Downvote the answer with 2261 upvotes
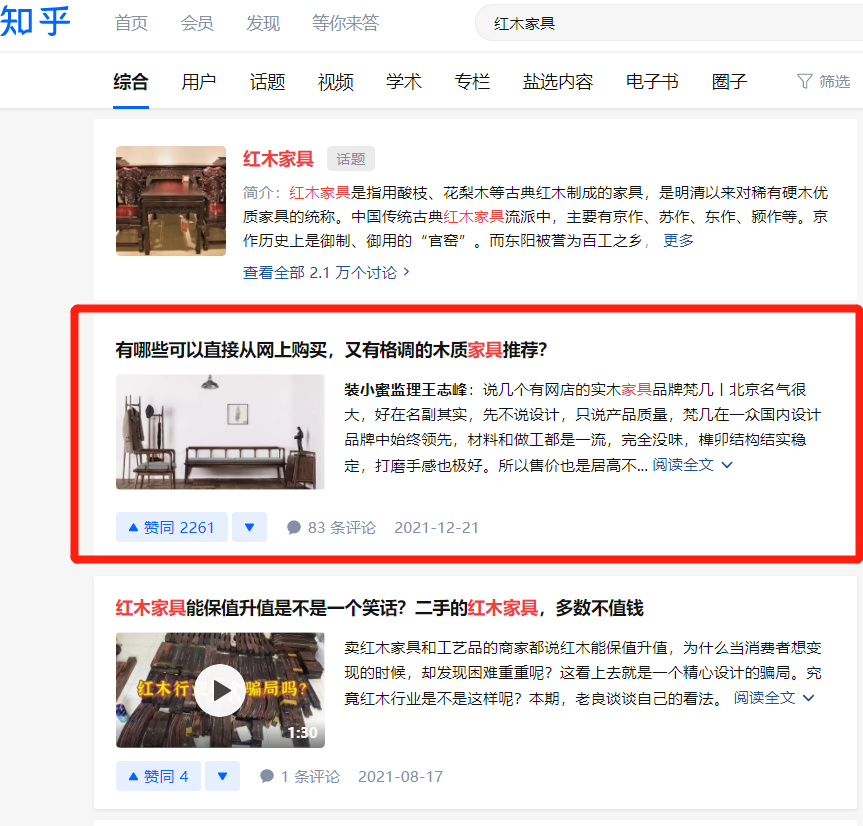Image resolution: width=863 pixels, height=826 pixels. [x=249, y=527]
